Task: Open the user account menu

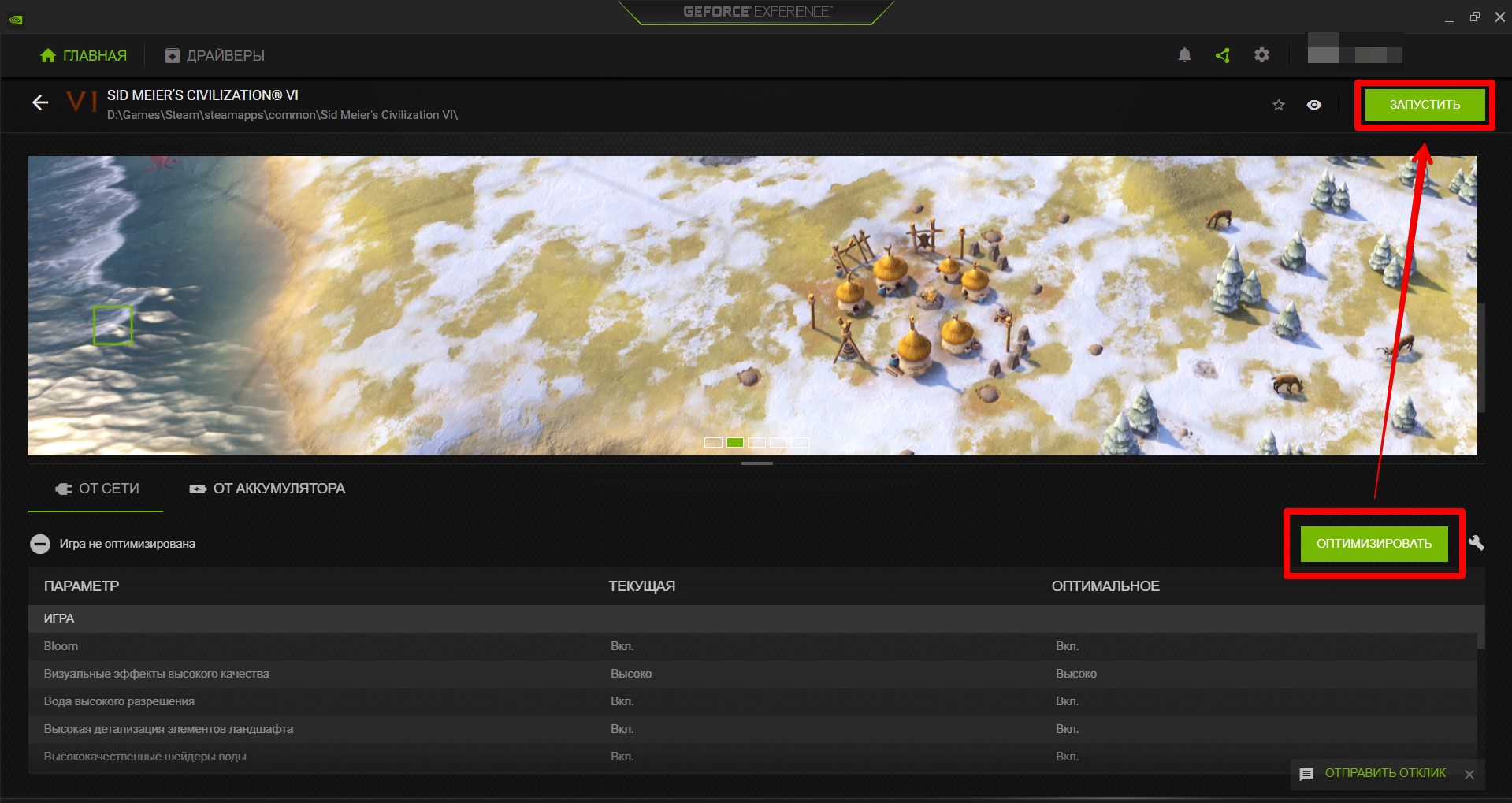Action: pyautogui.click(x=1354, y=51)
